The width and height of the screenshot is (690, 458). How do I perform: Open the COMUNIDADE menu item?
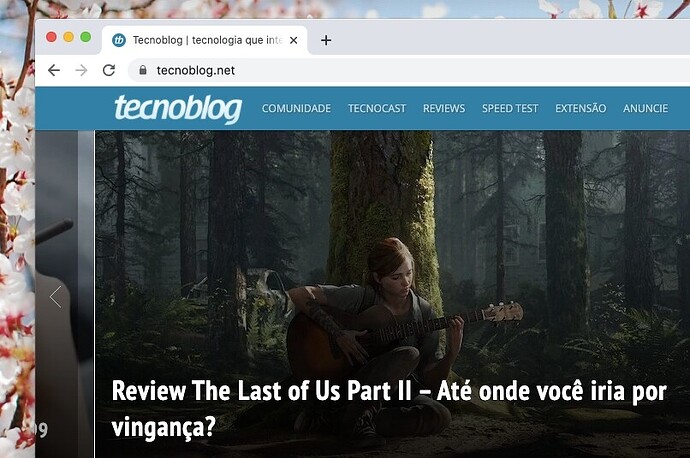[296, 108]
